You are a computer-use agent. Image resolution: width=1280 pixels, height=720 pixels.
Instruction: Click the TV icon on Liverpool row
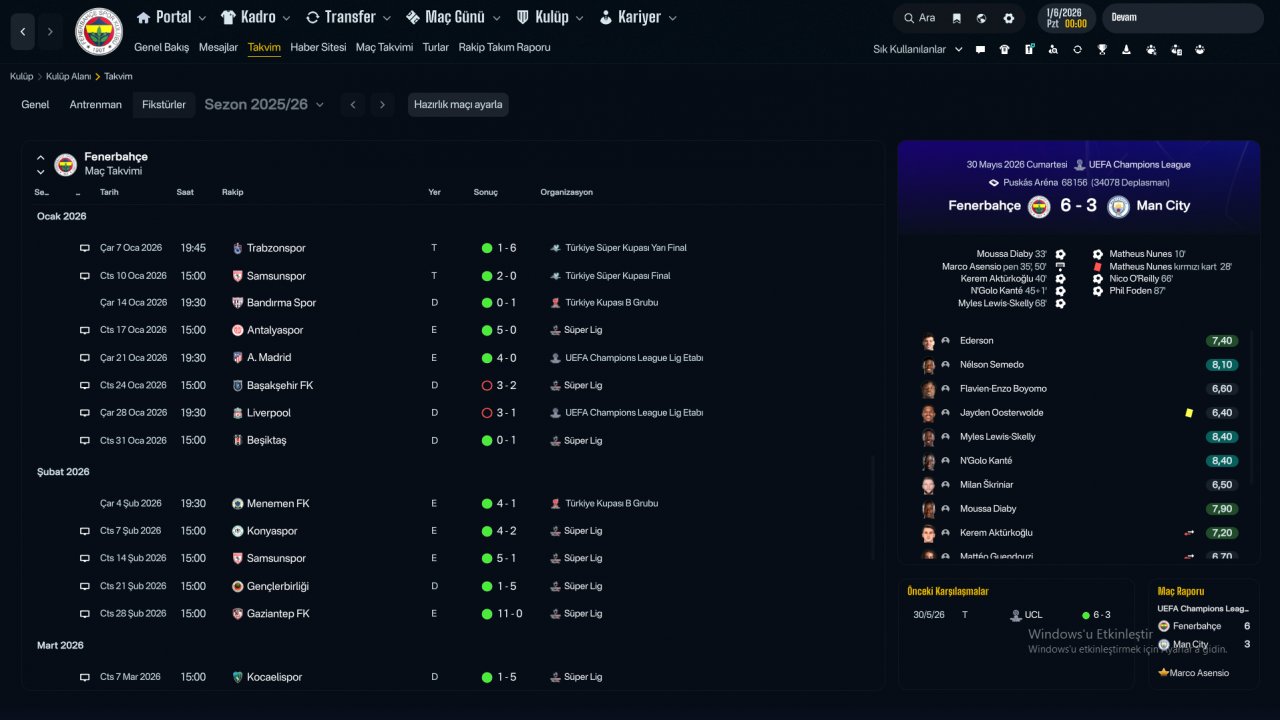[x=85, y=413]
